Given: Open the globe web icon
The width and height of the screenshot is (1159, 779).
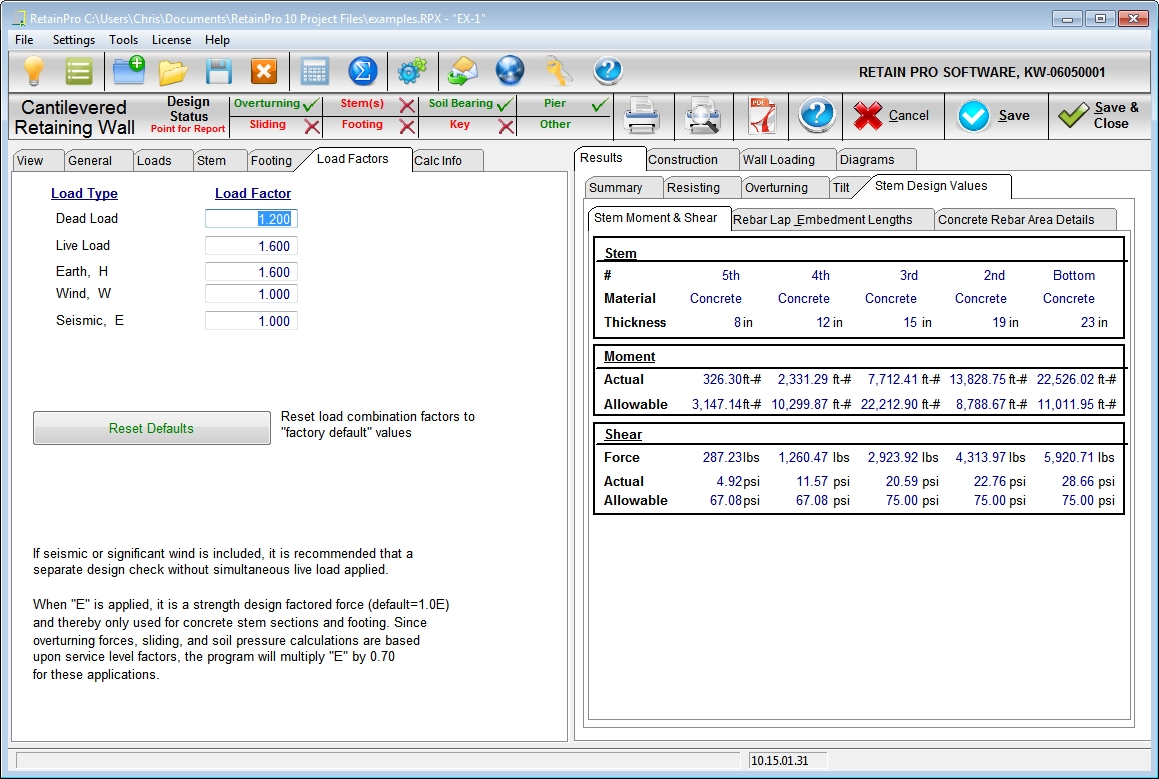Looking at the screenshot, I should [510, 72].
